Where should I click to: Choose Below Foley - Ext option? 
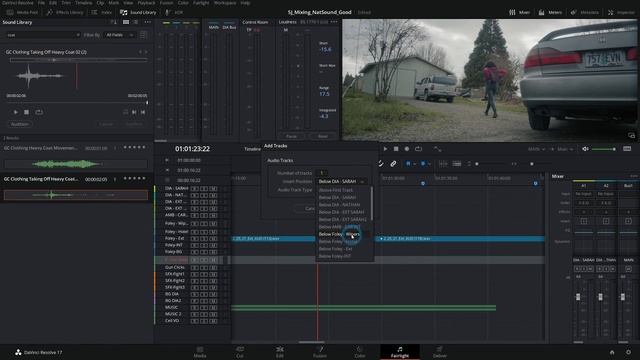click(336, 249)
